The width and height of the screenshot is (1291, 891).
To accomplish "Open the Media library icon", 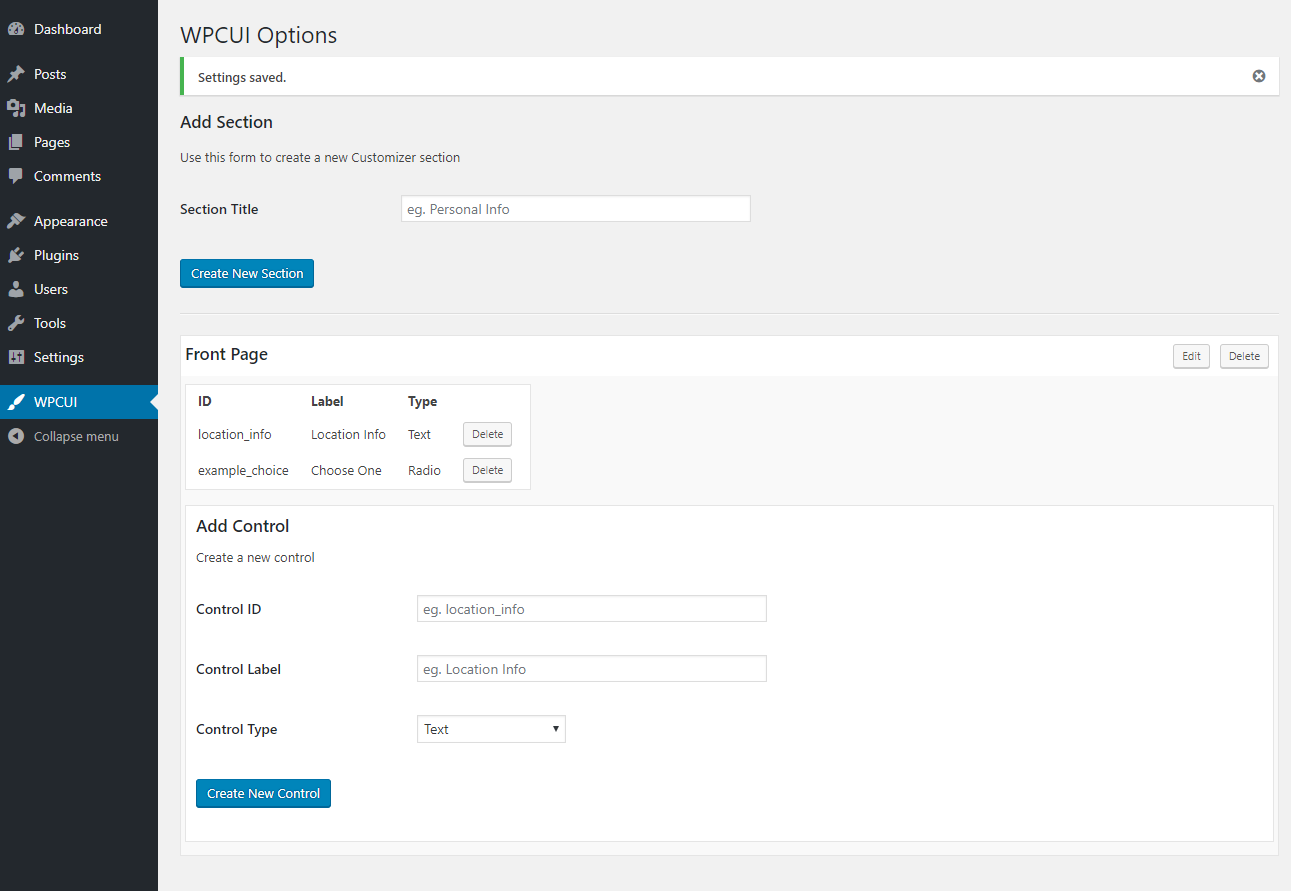I will (x=16, y=108).
